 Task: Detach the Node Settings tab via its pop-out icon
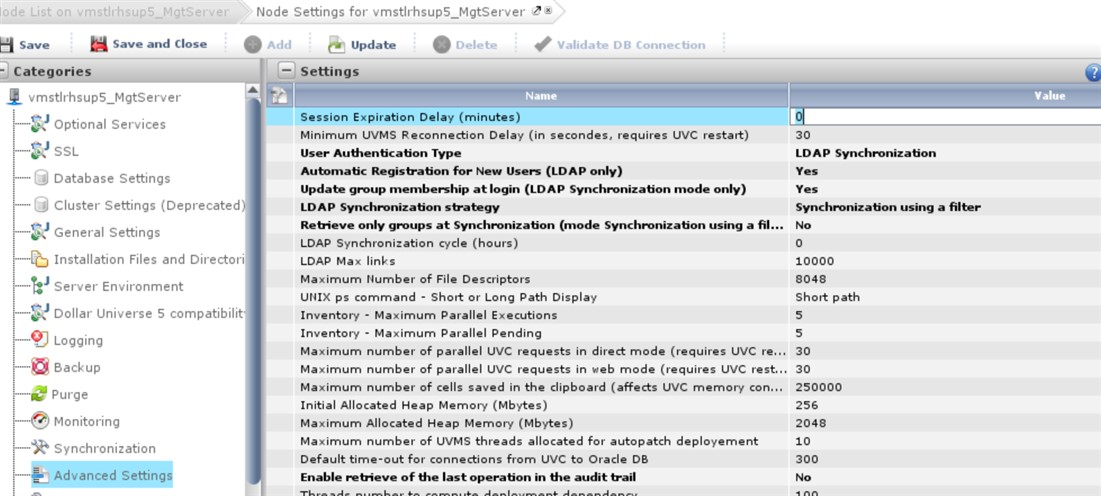point(537,11)
